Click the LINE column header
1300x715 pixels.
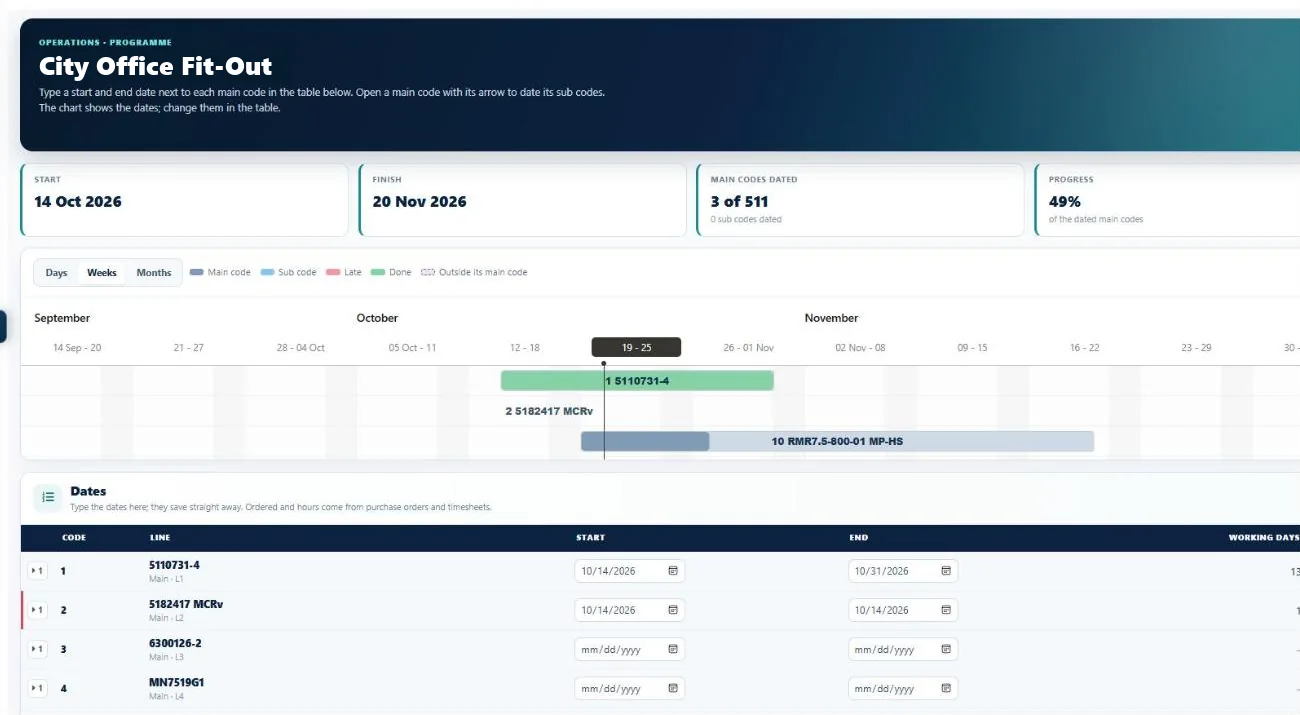pyautogui.click(x=160, y=538)
